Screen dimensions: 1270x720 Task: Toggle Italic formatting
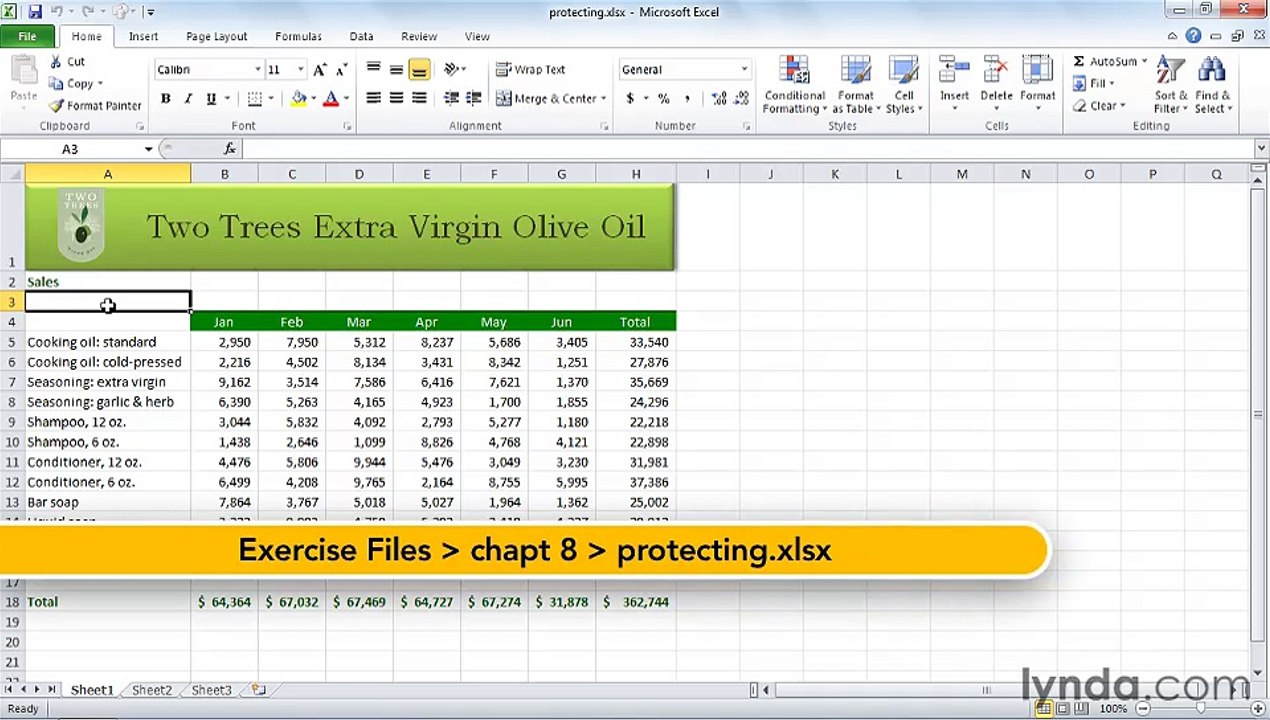pos(188,99)
